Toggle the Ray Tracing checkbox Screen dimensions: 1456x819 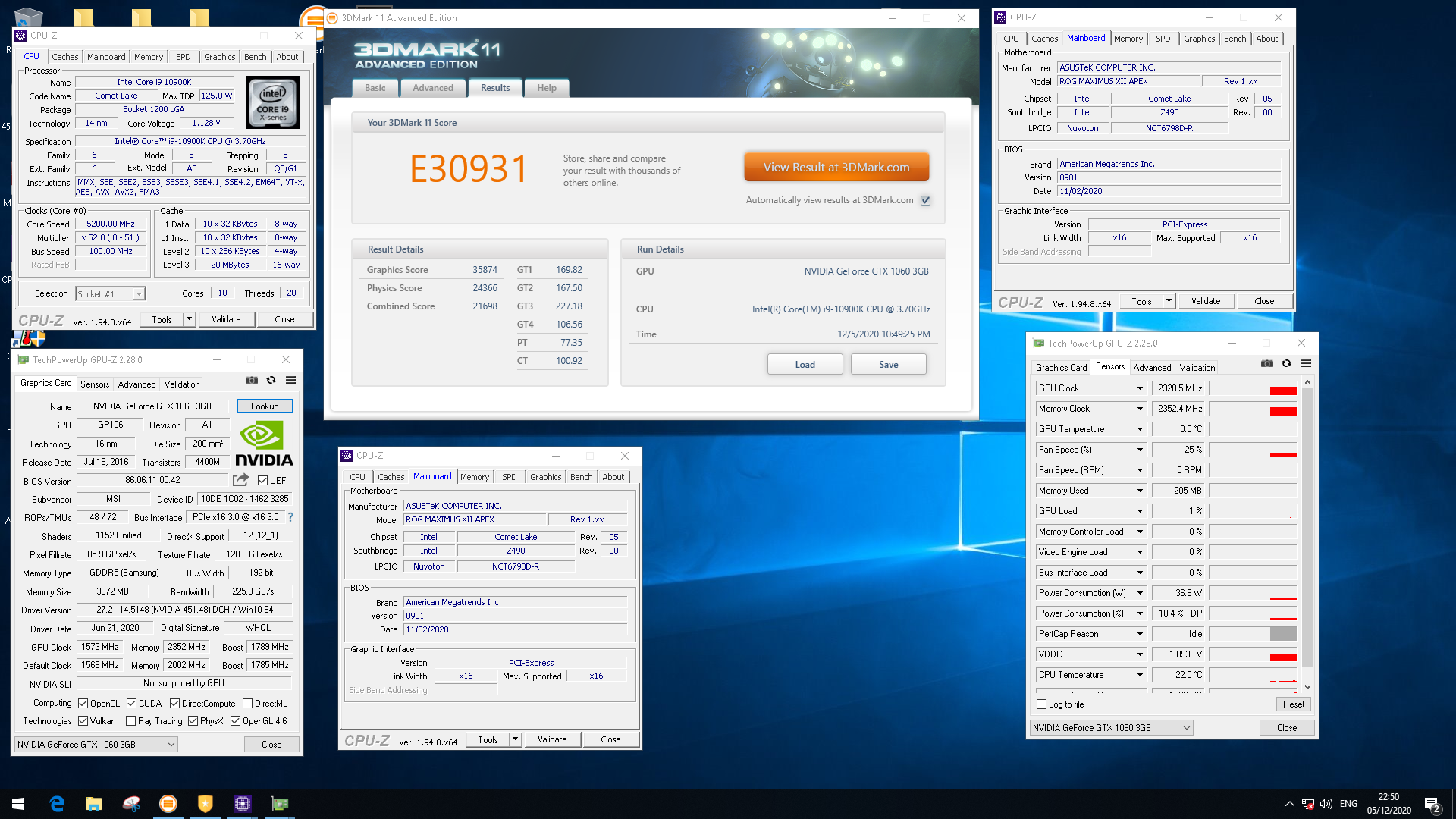point(131,721)
